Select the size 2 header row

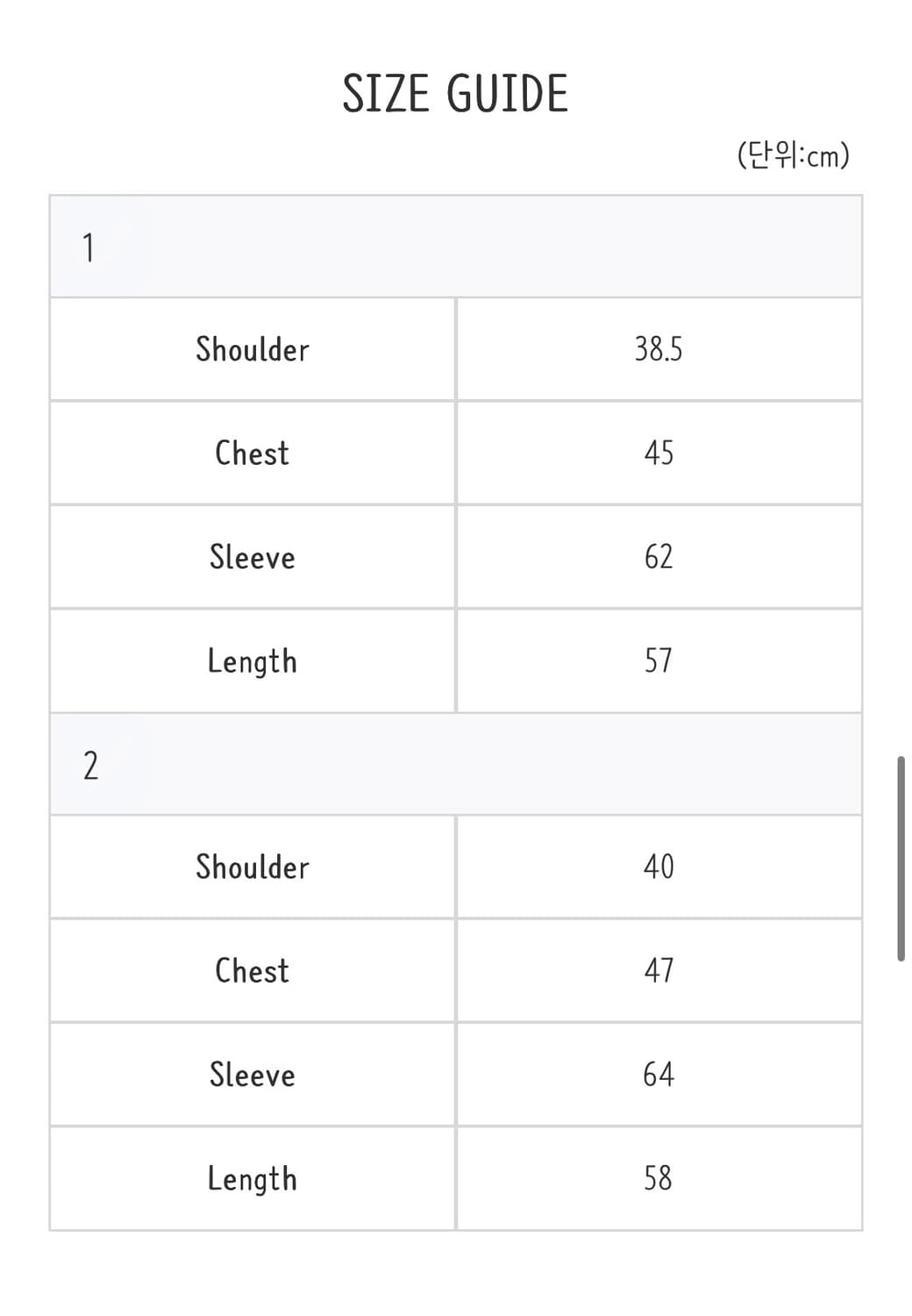click(x=455, y=764)
